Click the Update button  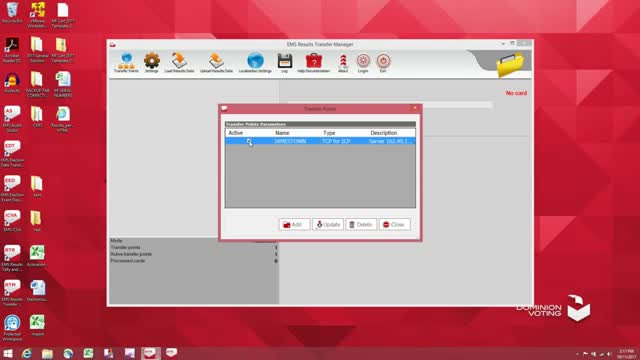pos(328,224)
